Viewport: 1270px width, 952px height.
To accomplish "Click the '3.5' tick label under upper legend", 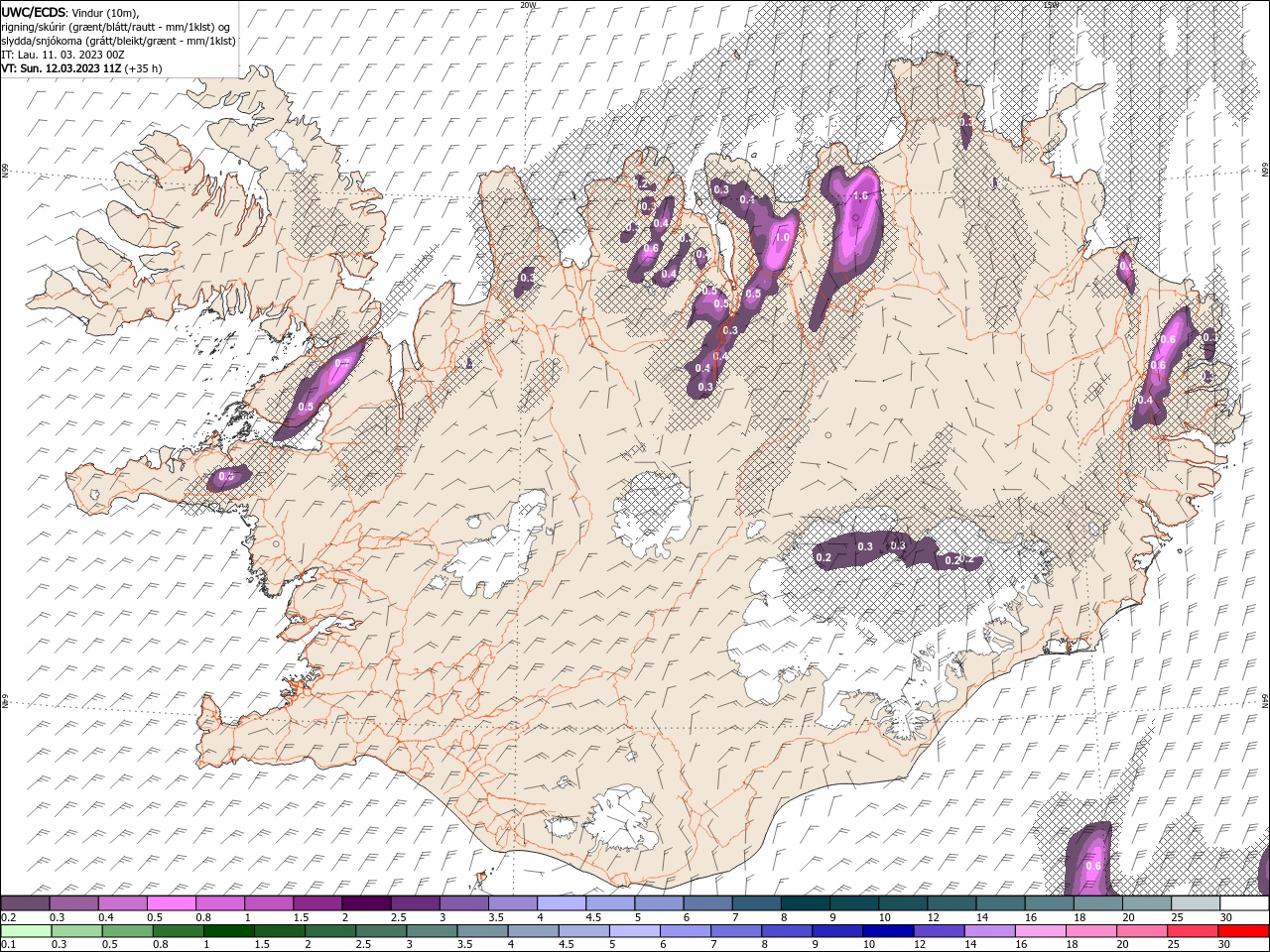I will pyautogui.click(x=496, y=918).
